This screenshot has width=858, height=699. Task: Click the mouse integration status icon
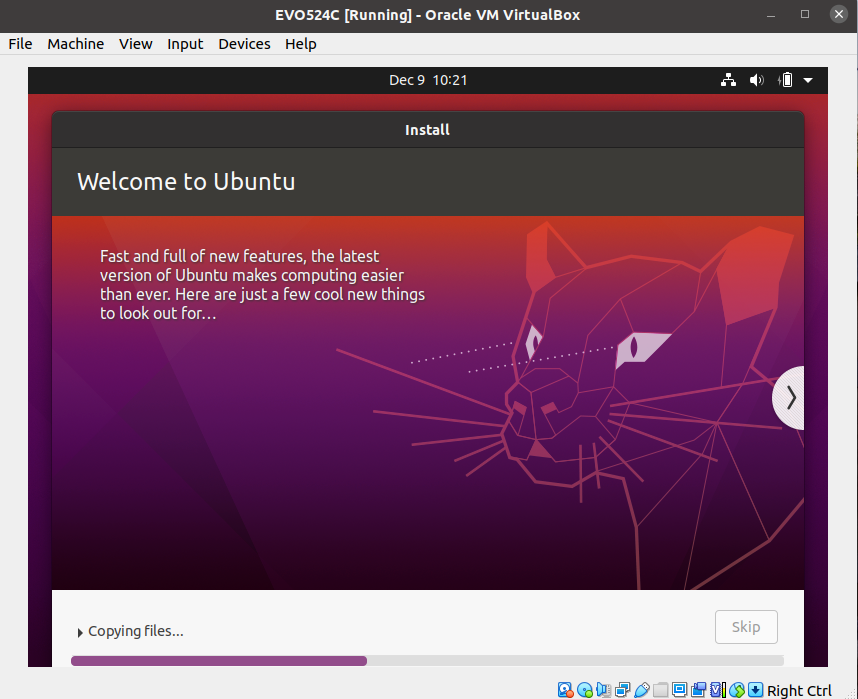[737, 690]
